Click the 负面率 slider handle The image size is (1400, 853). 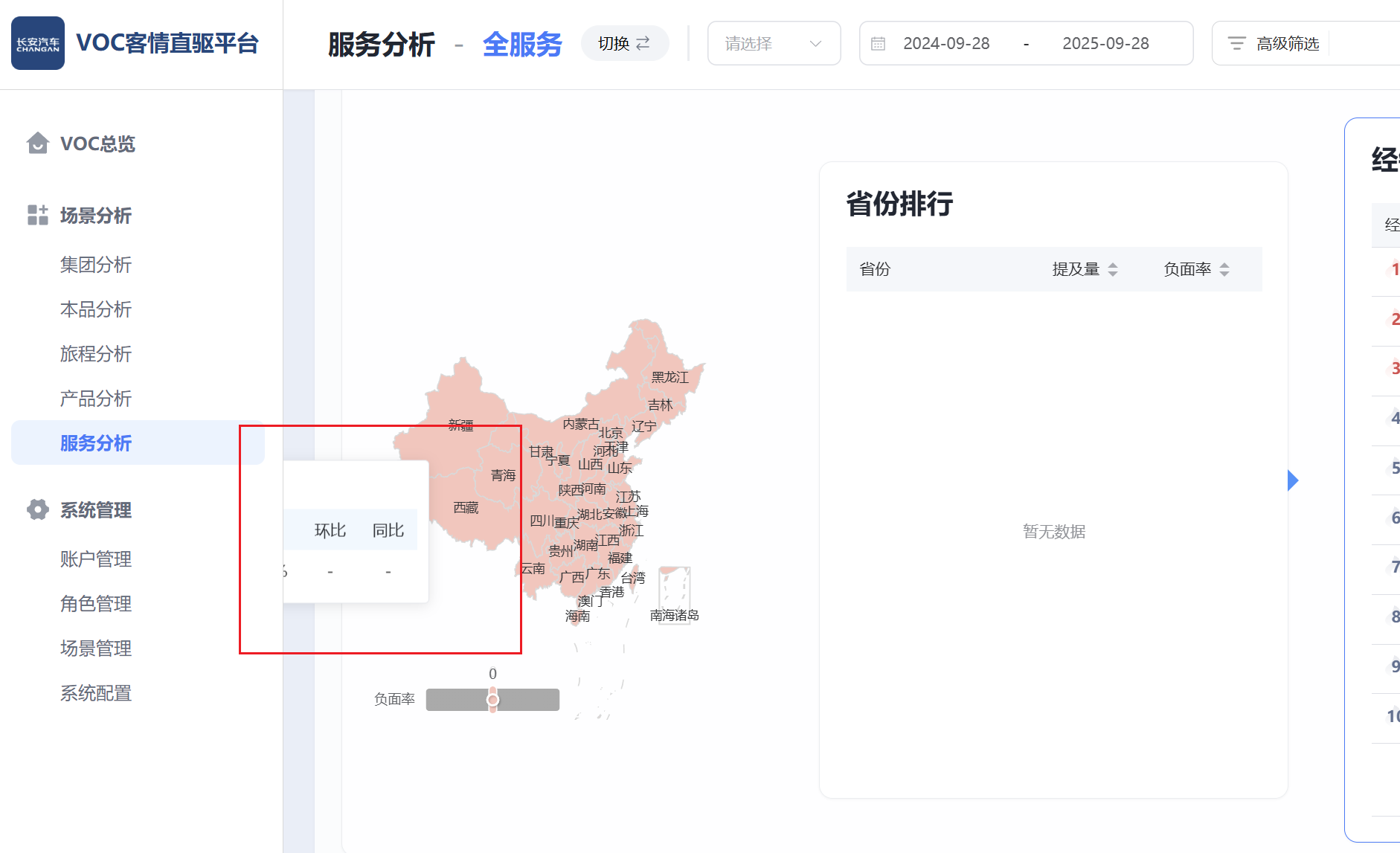coord(492,700)
